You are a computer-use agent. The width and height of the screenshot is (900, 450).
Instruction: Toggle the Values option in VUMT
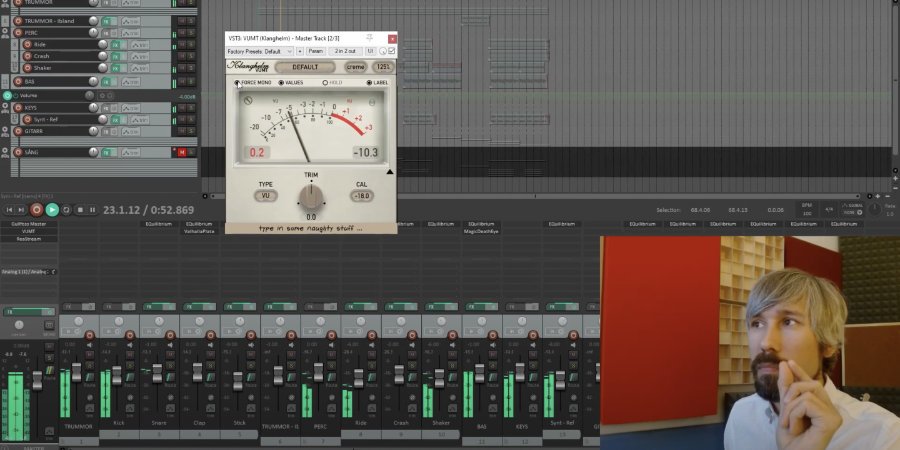click(291, 83)
